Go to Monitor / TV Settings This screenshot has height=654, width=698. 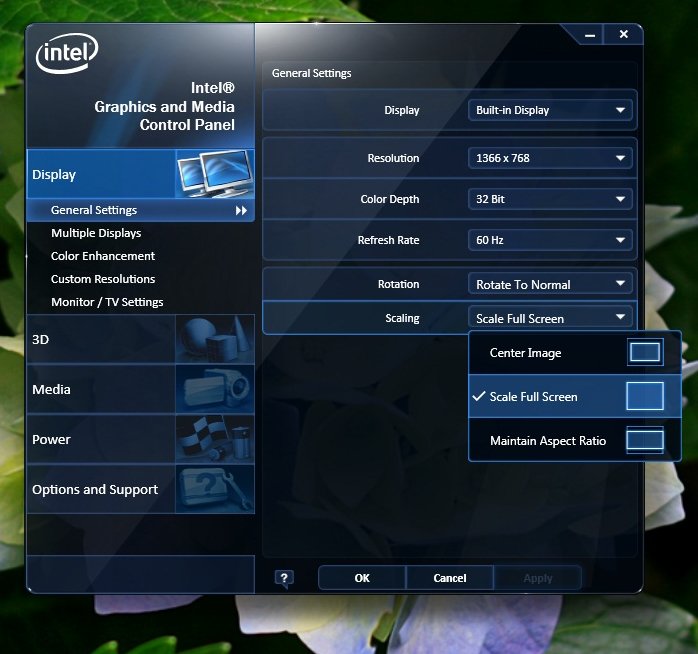(x=107, y=302)
